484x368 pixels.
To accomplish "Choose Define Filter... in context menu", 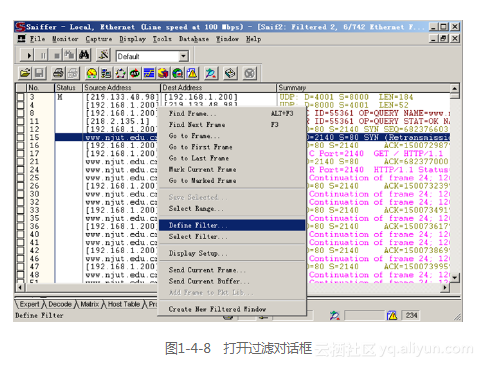I will click(x=232, y=225).
